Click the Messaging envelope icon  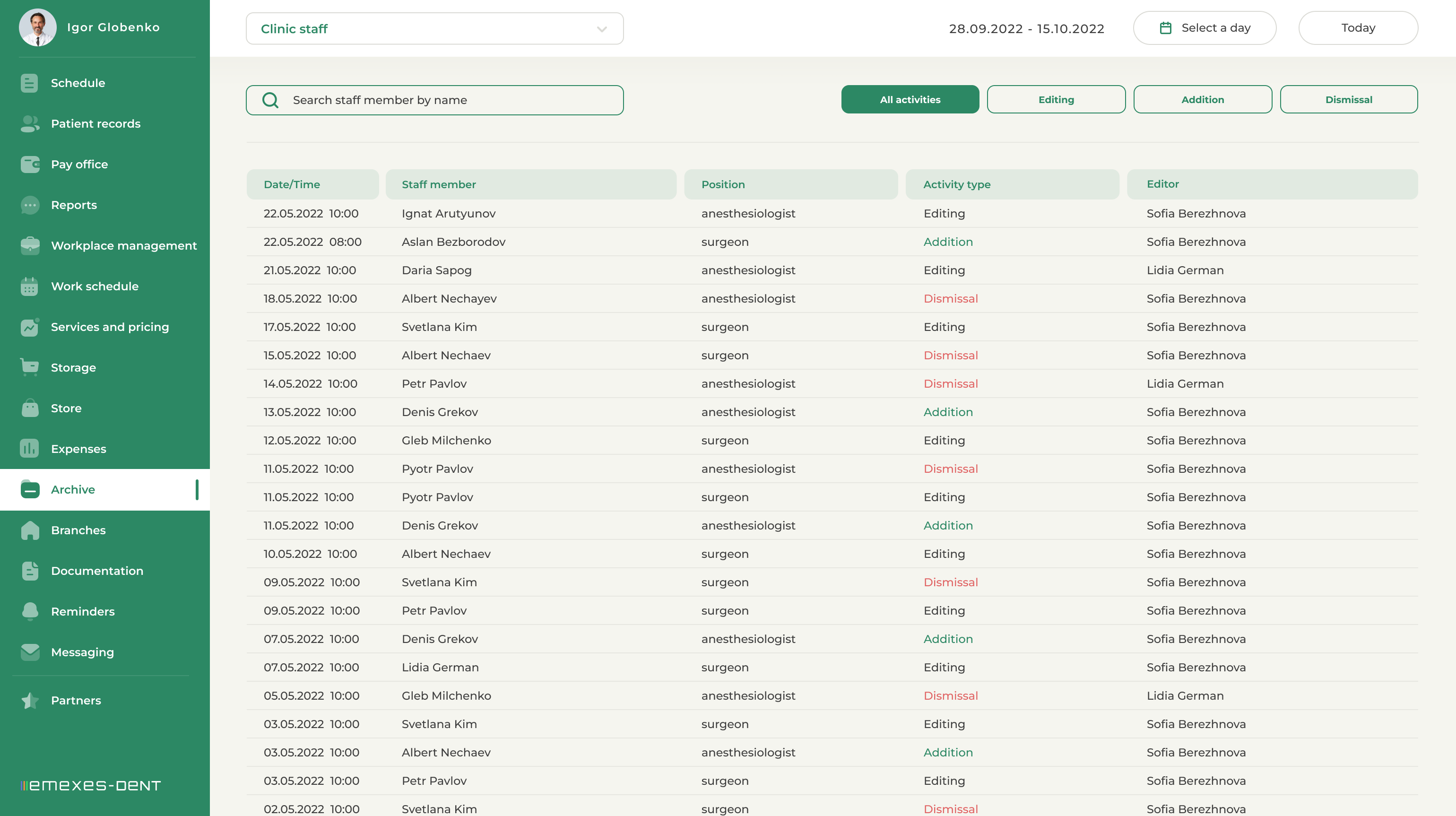[29, 652]
